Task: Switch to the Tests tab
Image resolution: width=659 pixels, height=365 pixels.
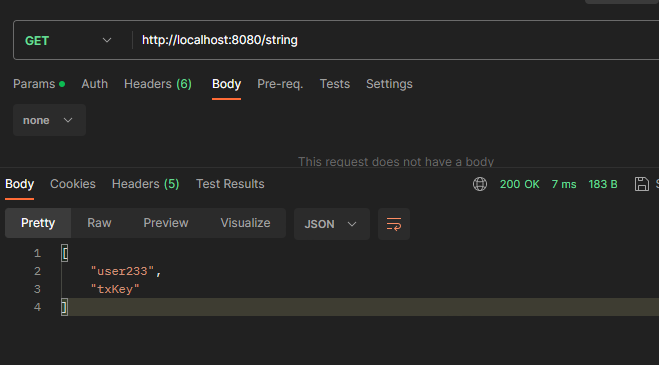Action: [335, 84]
